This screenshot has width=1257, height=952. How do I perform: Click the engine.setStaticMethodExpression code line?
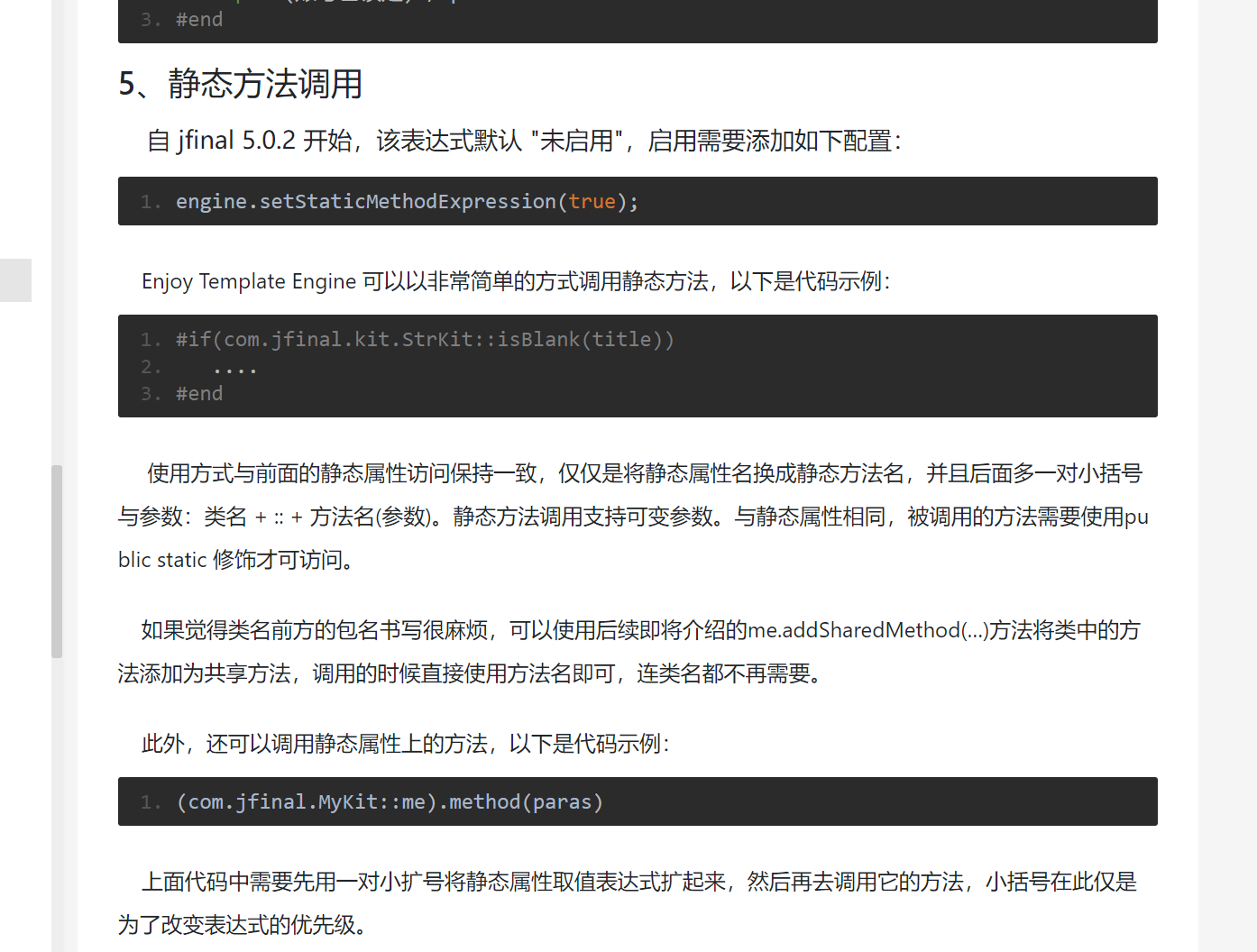pos(406,202)
